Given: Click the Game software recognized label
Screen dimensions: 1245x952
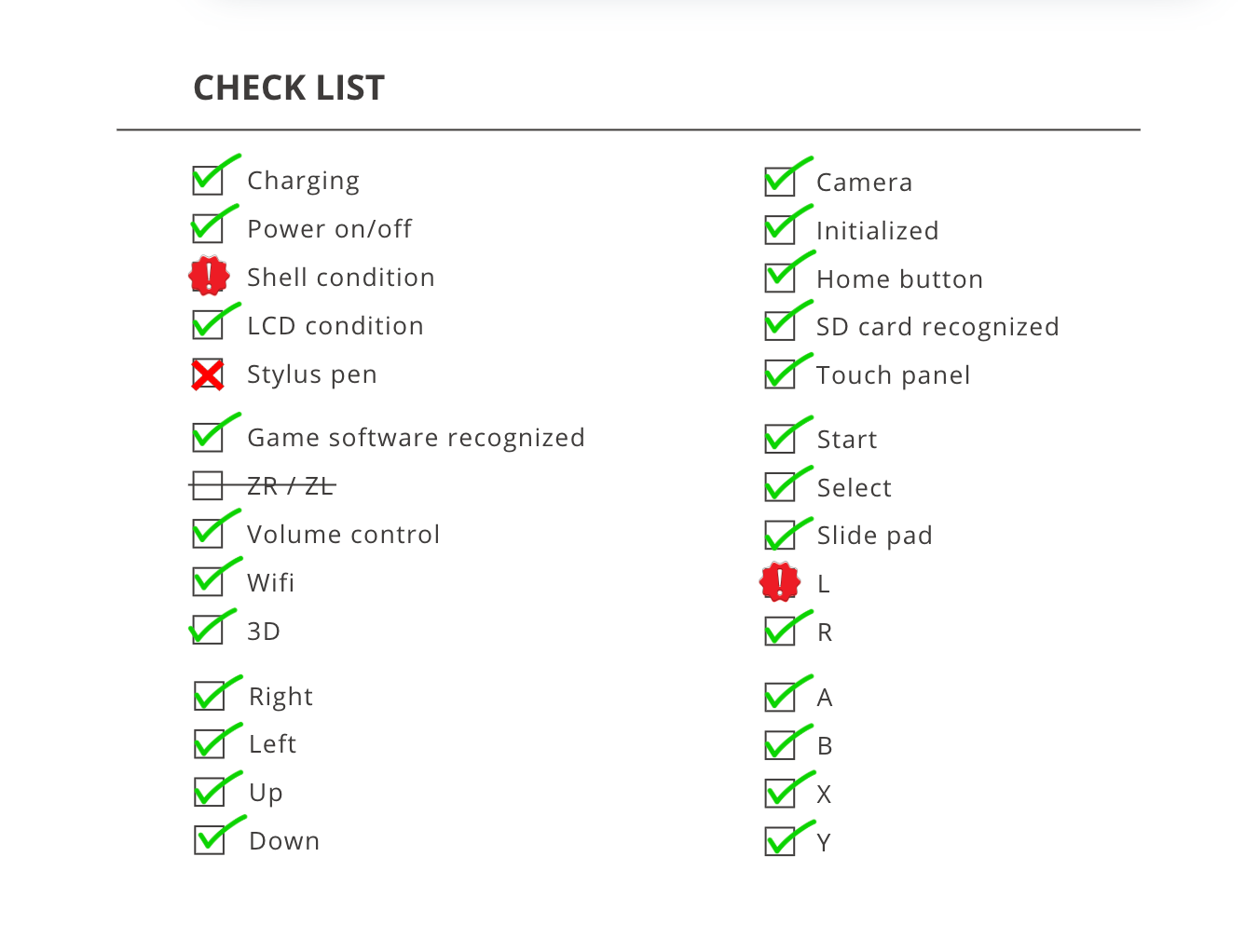Looking at the screenshot, I should [416, 438].
